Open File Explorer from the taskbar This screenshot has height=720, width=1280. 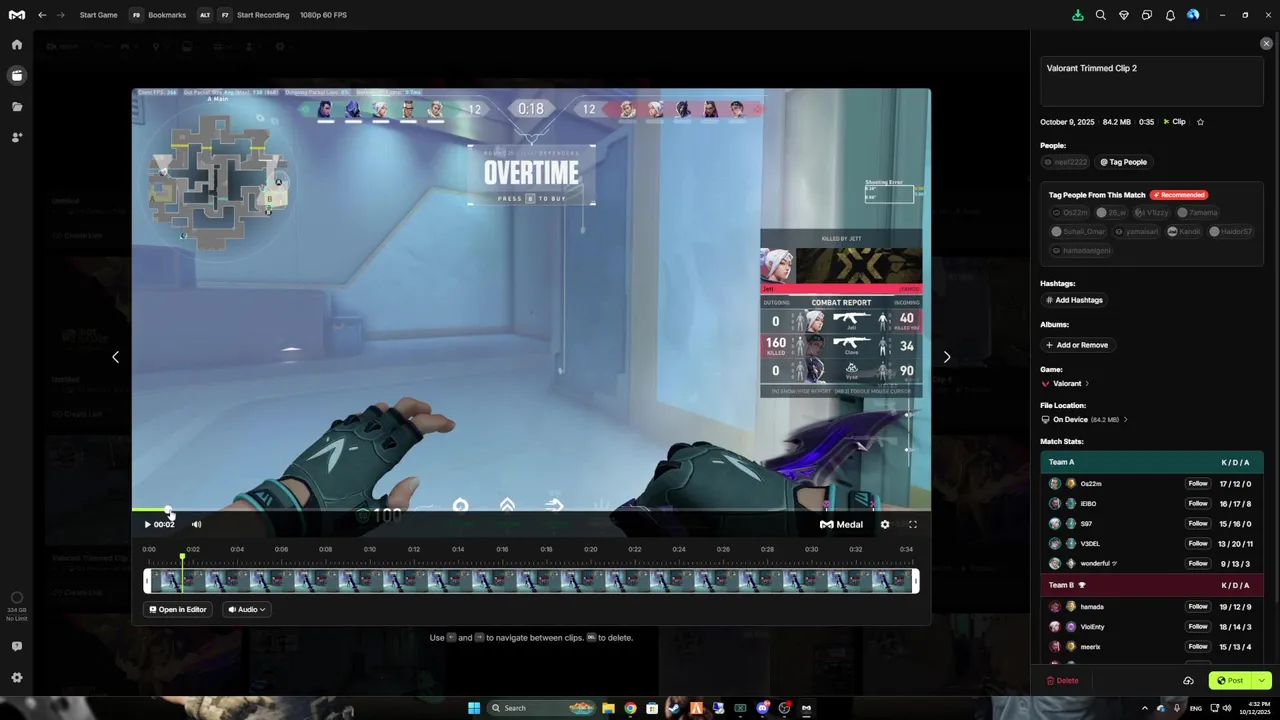click(608, 708)
